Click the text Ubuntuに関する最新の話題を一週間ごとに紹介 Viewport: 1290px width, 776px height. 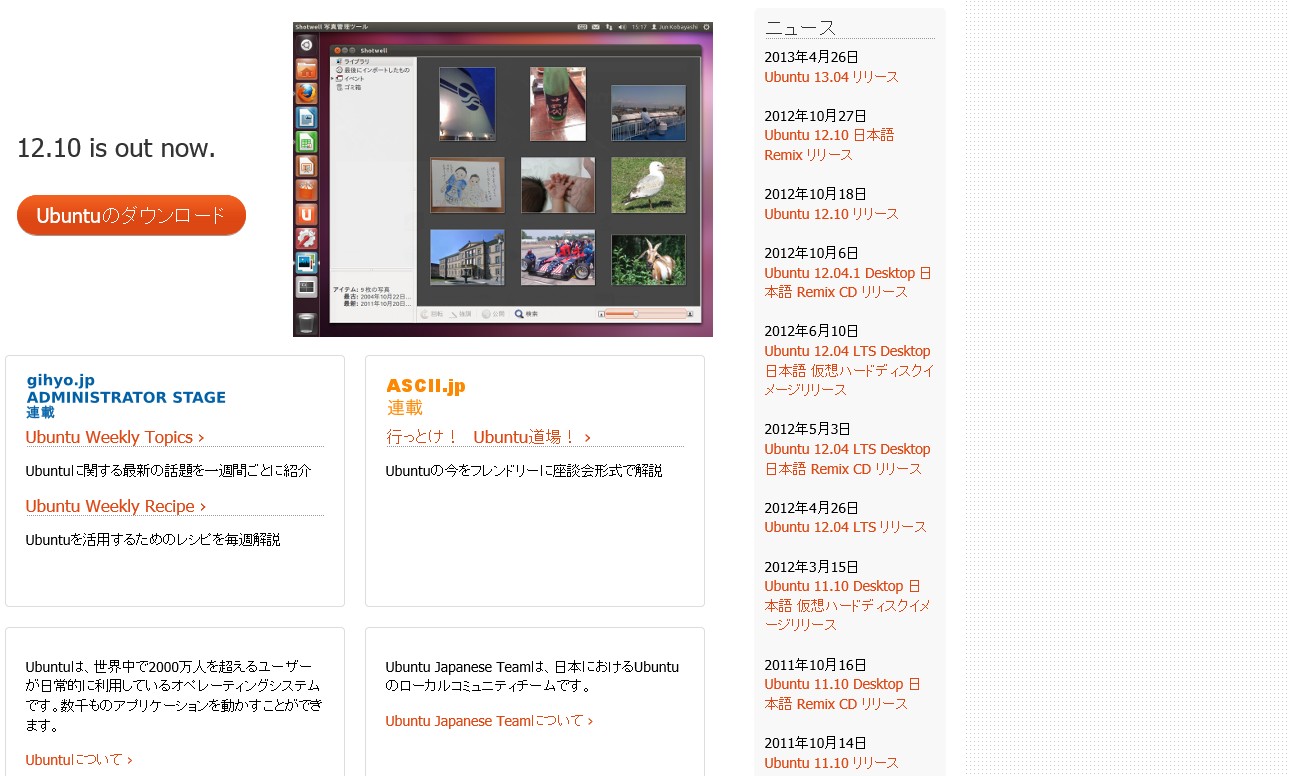(168, 470)
